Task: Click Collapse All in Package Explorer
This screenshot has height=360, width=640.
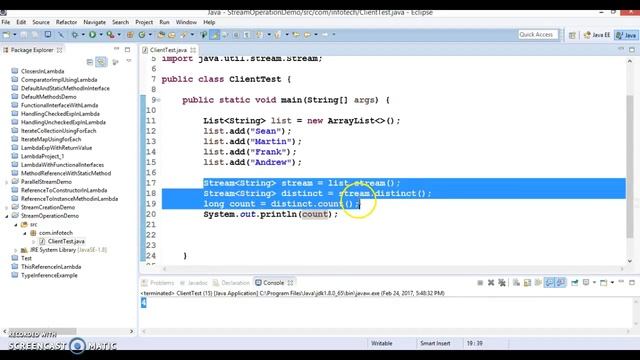Action: pyautogui.click(x=90, y=62)
